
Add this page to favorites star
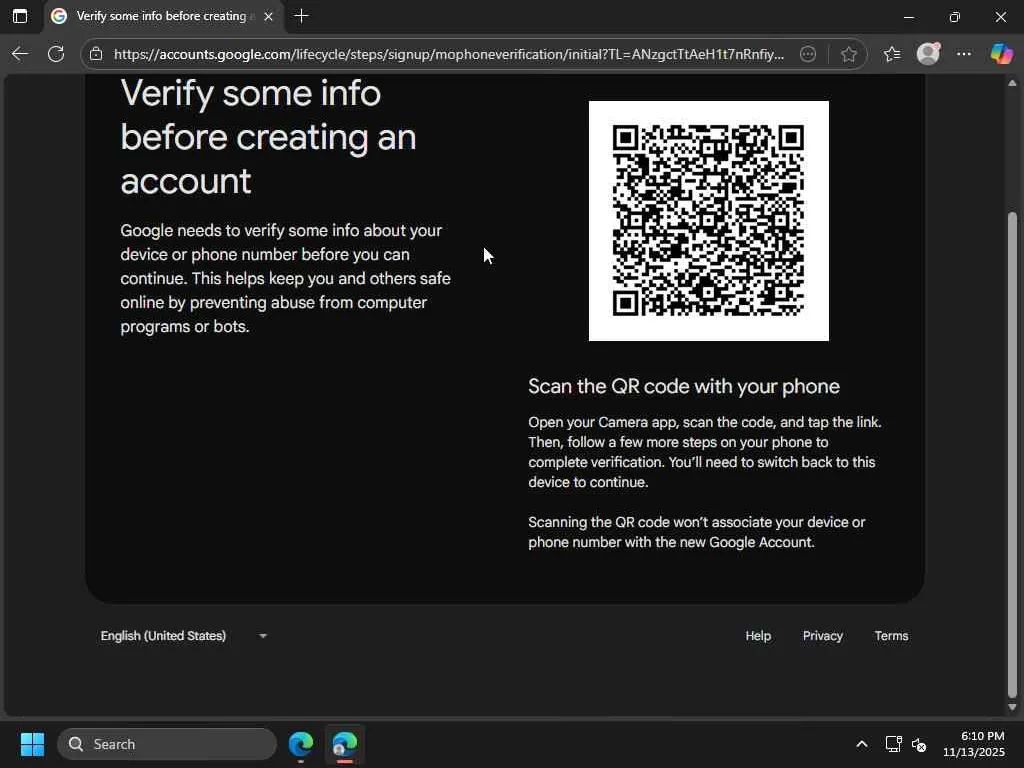[x=848, y=54]
